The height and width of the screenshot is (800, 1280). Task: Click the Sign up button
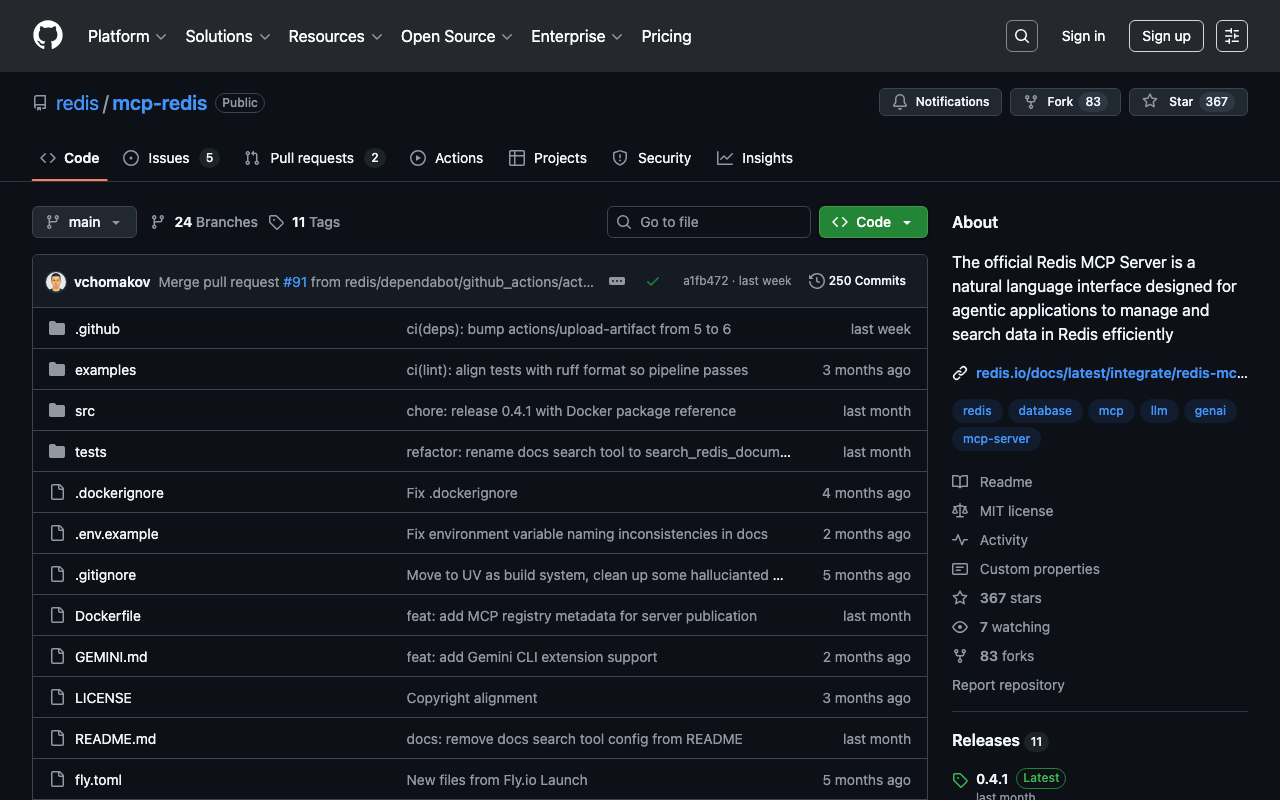click(1165, 36)
